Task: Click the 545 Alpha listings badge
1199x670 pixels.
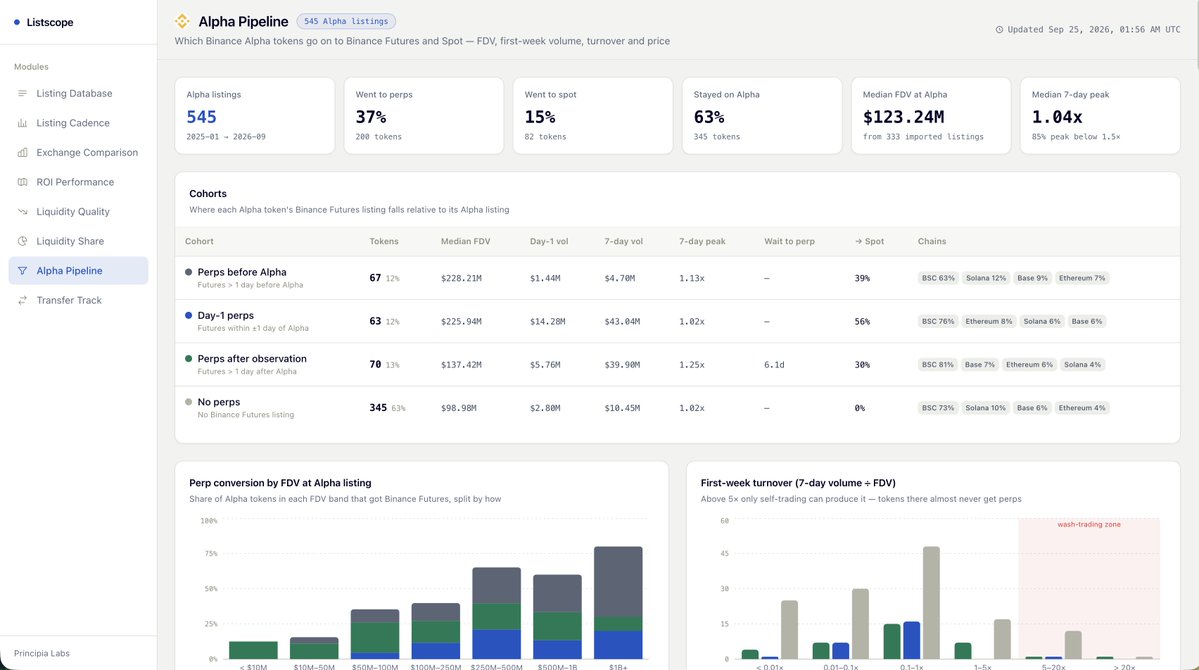Action: [346, 21]
